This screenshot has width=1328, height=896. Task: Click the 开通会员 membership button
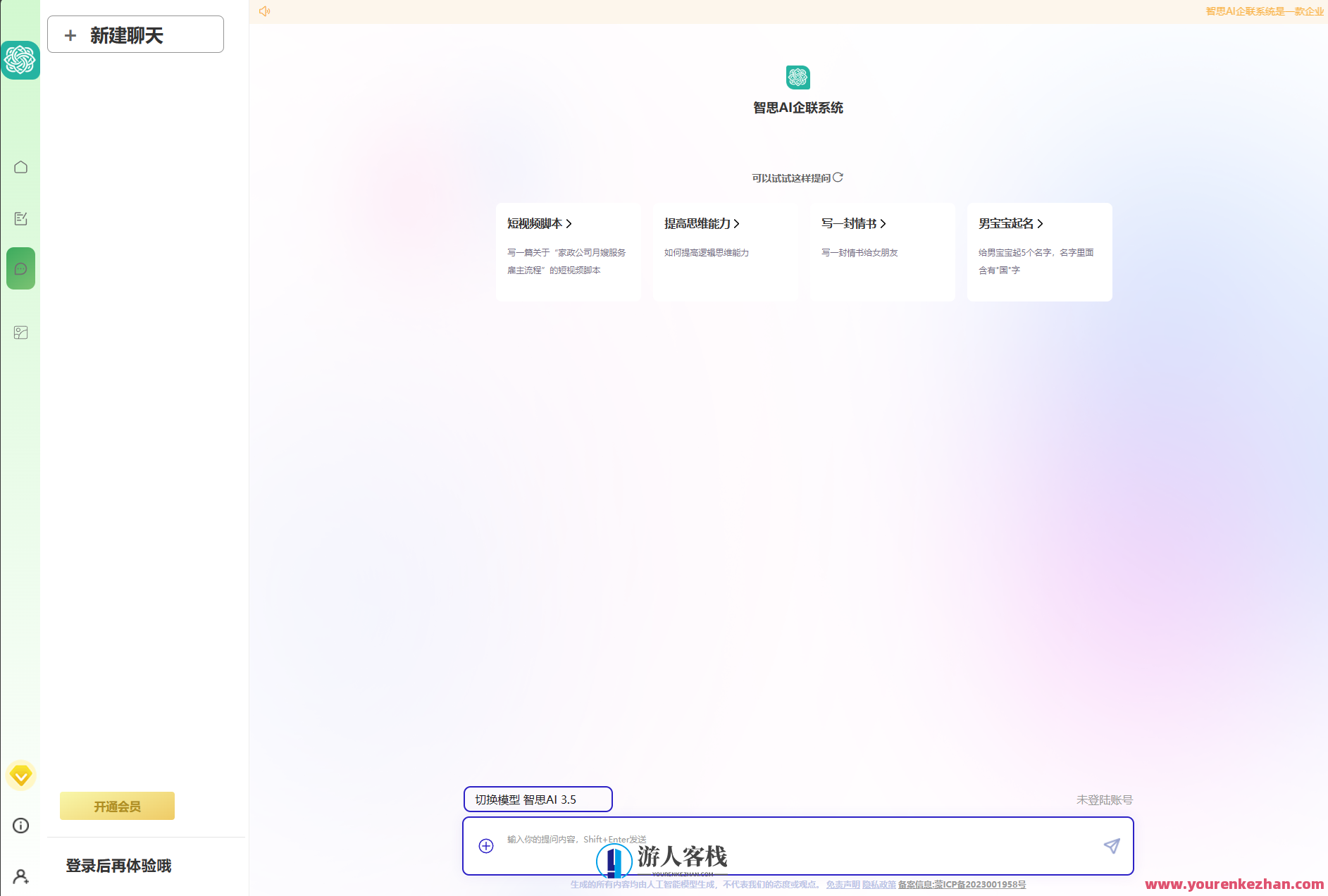116,805
